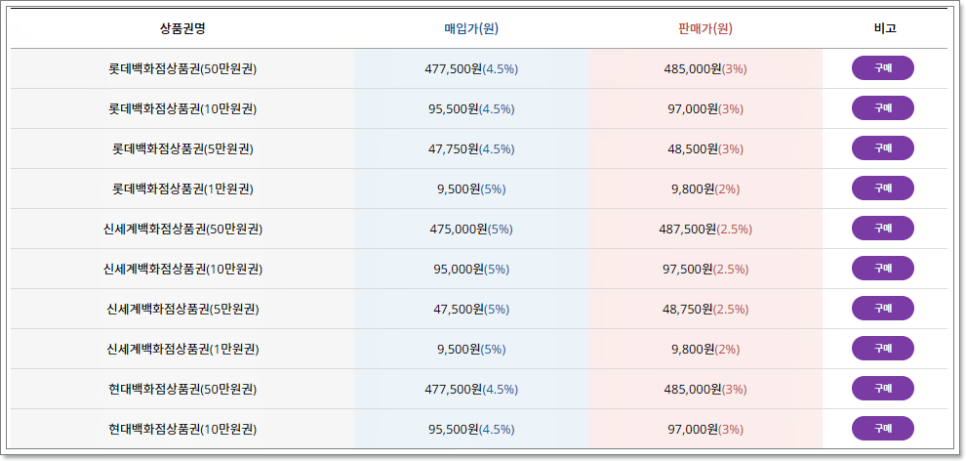Click 판매가 97,000원 in 롯데 10만원권 row

tap(705, 109)
